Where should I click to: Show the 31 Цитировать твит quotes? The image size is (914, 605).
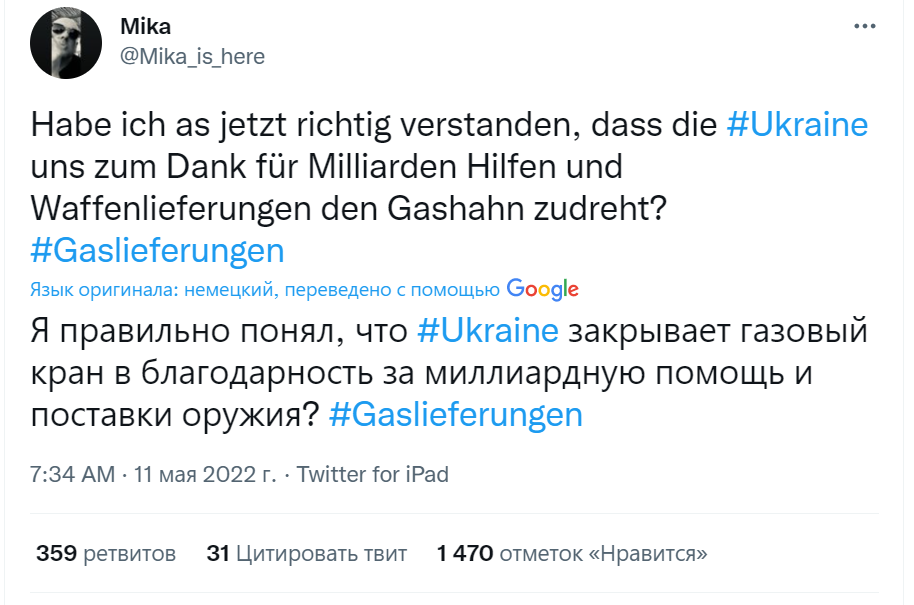(x=306, y=553)
